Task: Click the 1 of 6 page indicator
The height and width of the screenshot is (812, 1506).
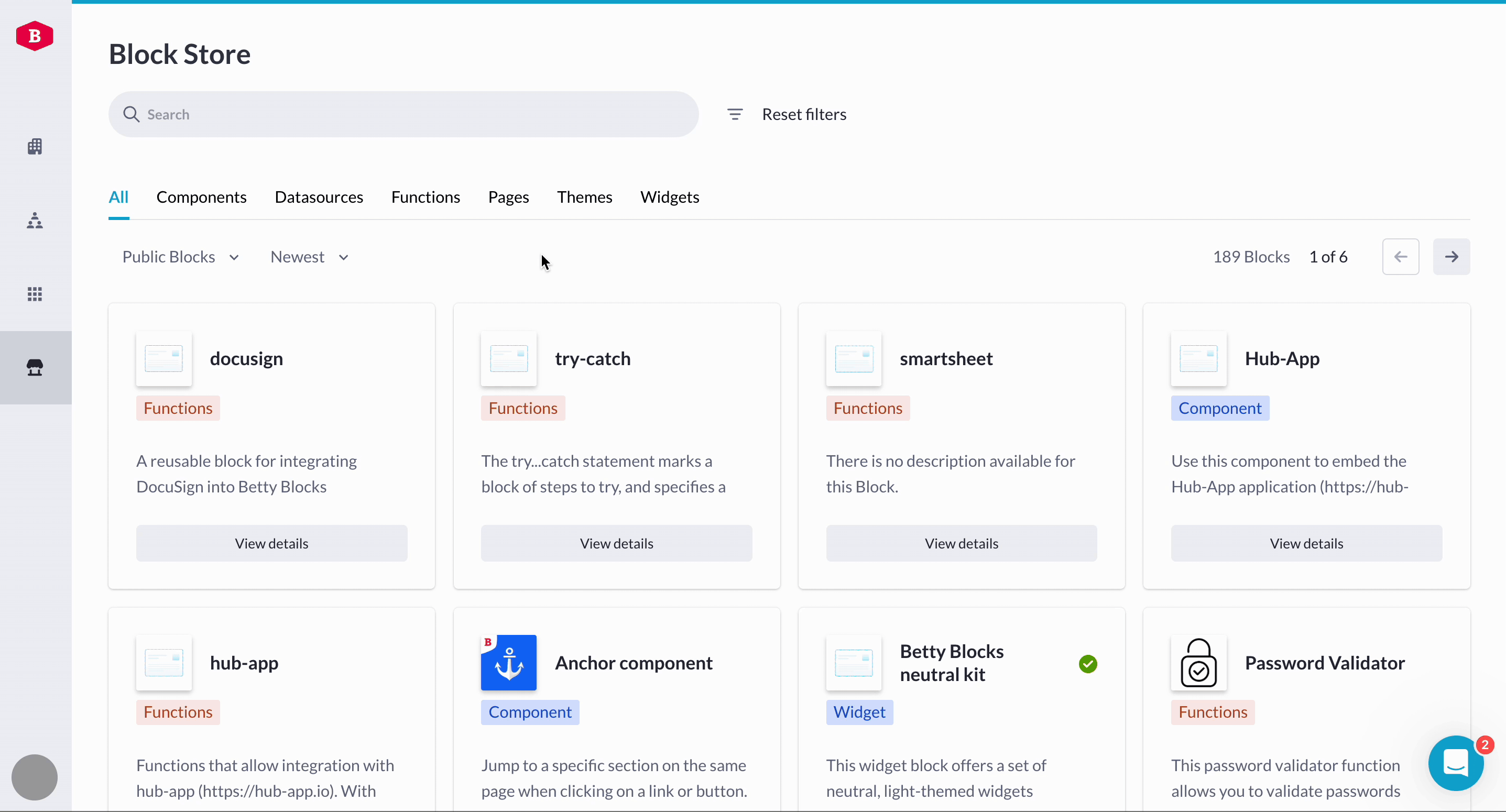Action: point(1328,257)
